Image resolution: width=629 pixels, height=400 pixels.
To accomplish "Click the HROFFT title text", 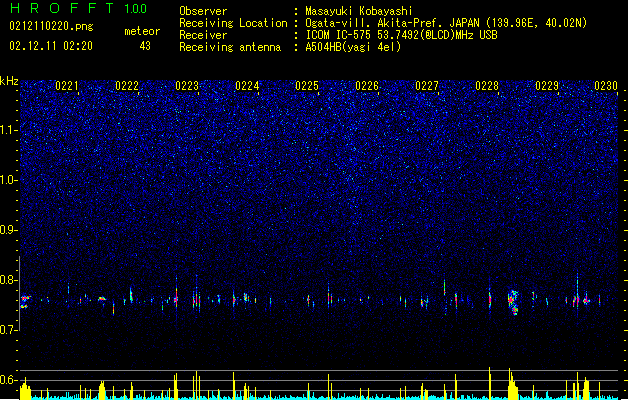I will point(61,8).
